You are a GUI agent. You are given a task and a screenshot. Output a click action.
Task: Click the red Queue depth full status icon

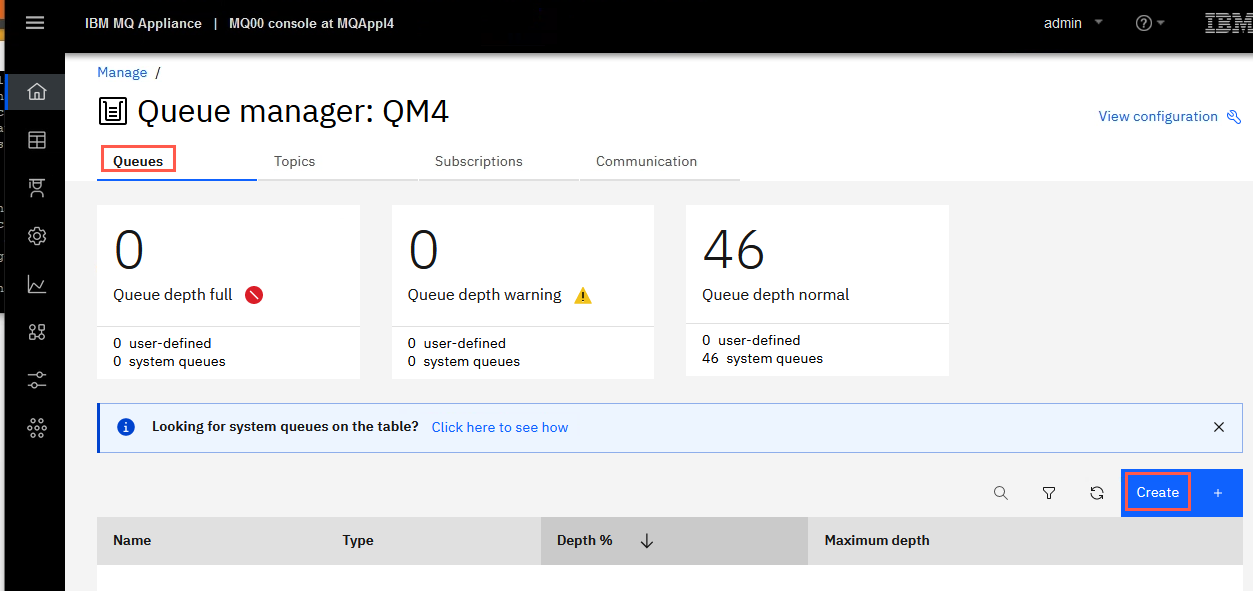254,295
